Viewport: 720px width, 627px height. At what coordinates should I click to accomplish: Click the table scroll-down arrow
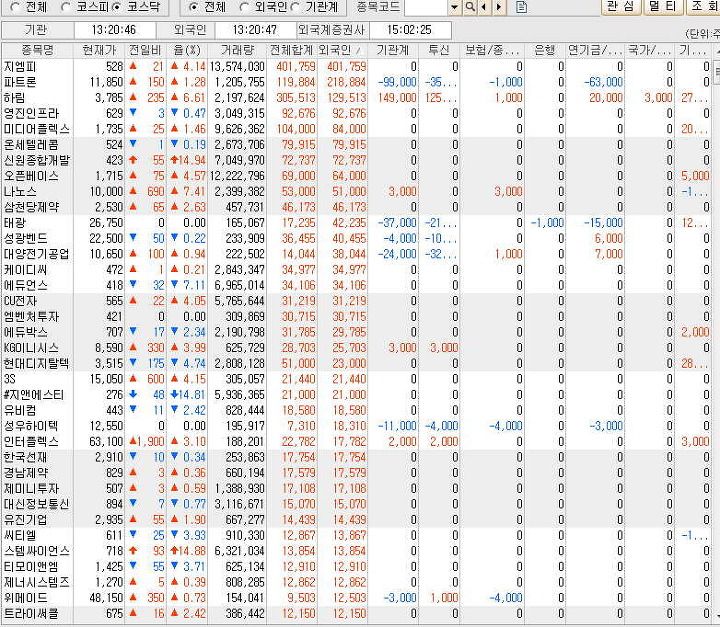point(717,614)
